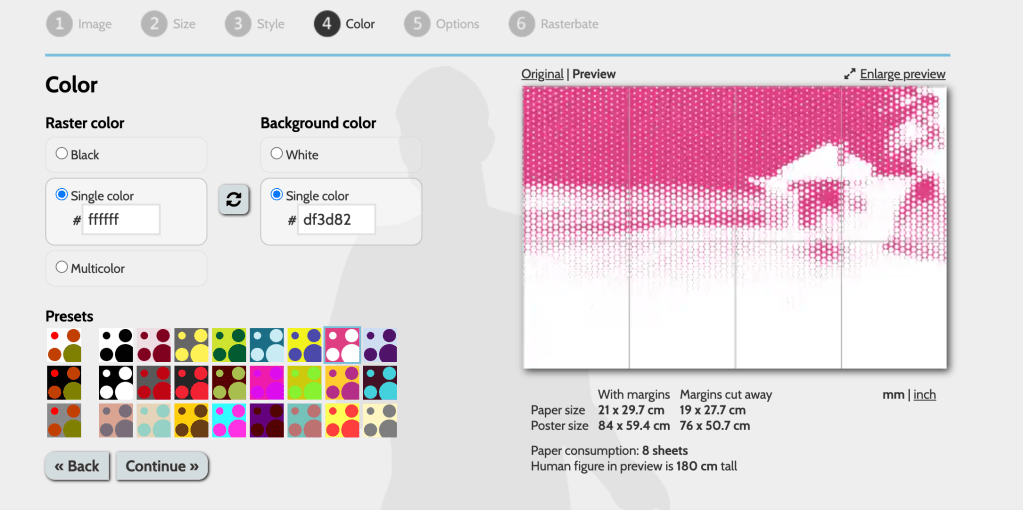Swap raster and background colors
Image resolution: width=1023 pixels, height=510 pixels.
pos(233,200)
